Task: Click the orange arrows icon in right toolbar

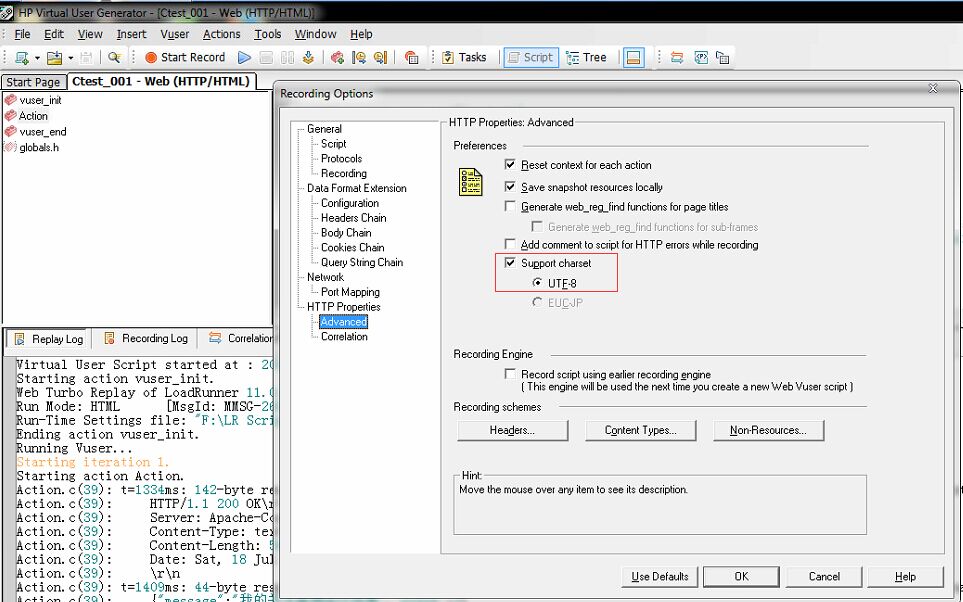Action: coord(677,58)
